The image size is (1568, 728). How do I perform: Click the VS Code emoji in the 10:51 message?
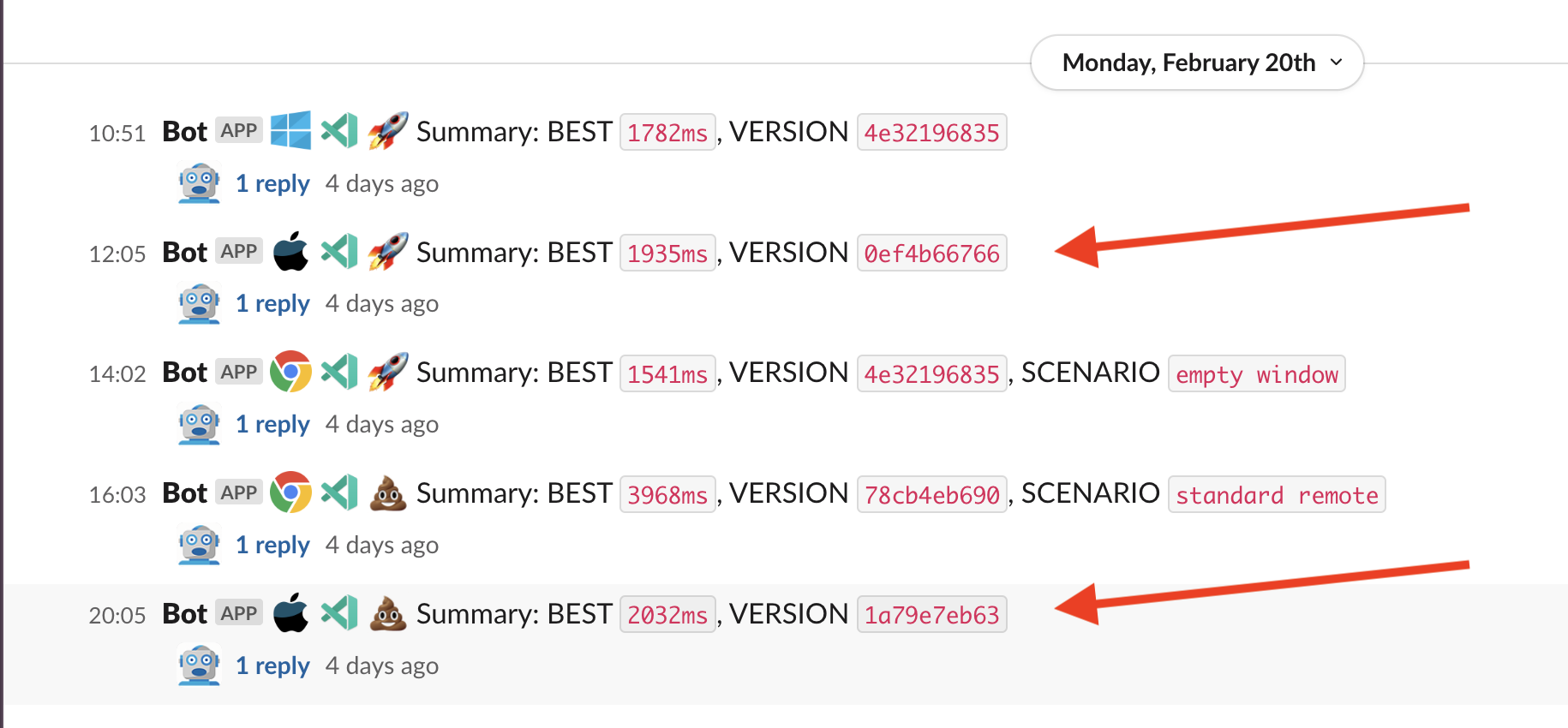pos(339,131)
